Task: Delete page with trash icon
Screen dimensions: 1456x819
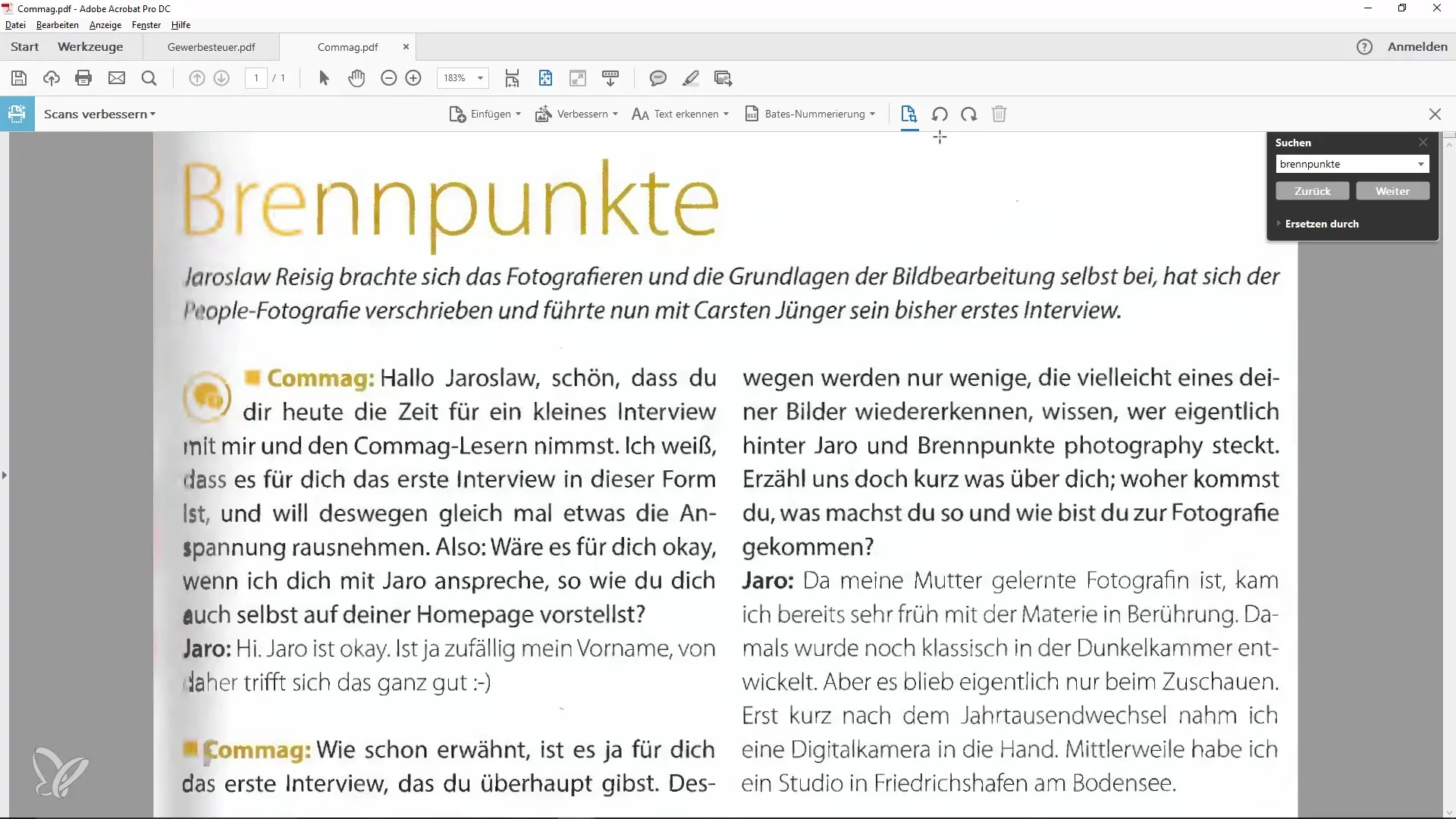Action: [x=999, y=115]
